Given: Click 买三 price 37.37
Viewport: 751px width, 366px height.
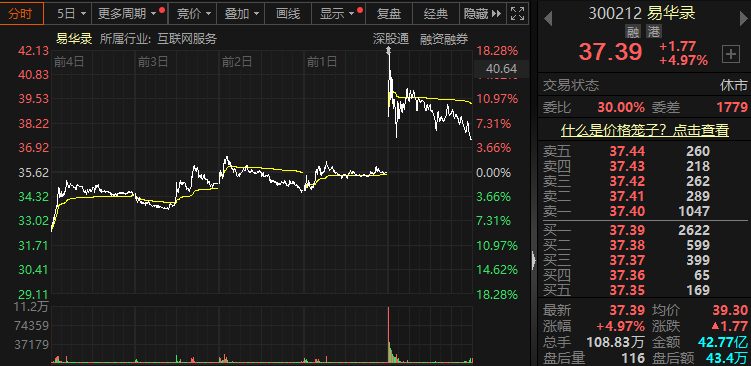Looking at the screenshot, I should [x=627, y=260].
